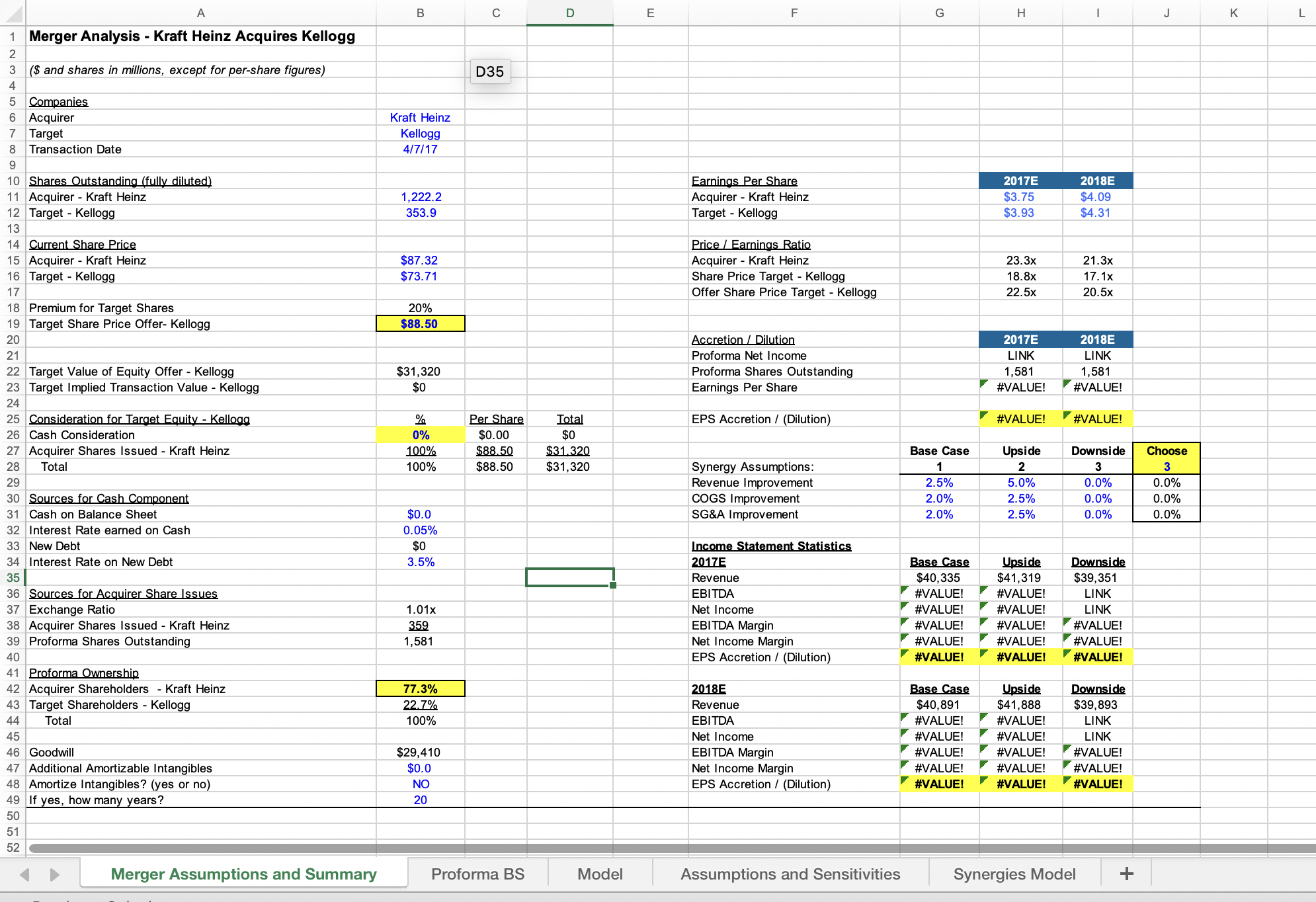Select the blue 2017E header above EPS
1316x902 pixels.
[1020, 181]
